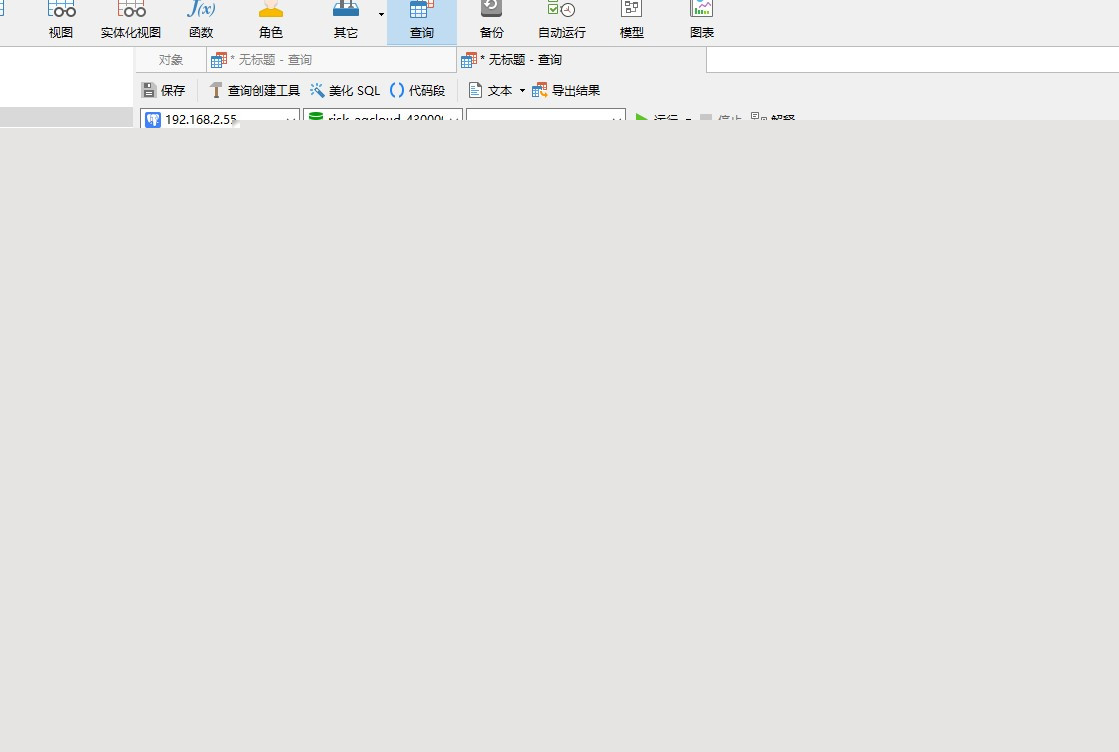Viewport: 1119px width, 752px height.
Task: Click the 其它 (Others) toolbar icon
Action: tap(346, 19)
